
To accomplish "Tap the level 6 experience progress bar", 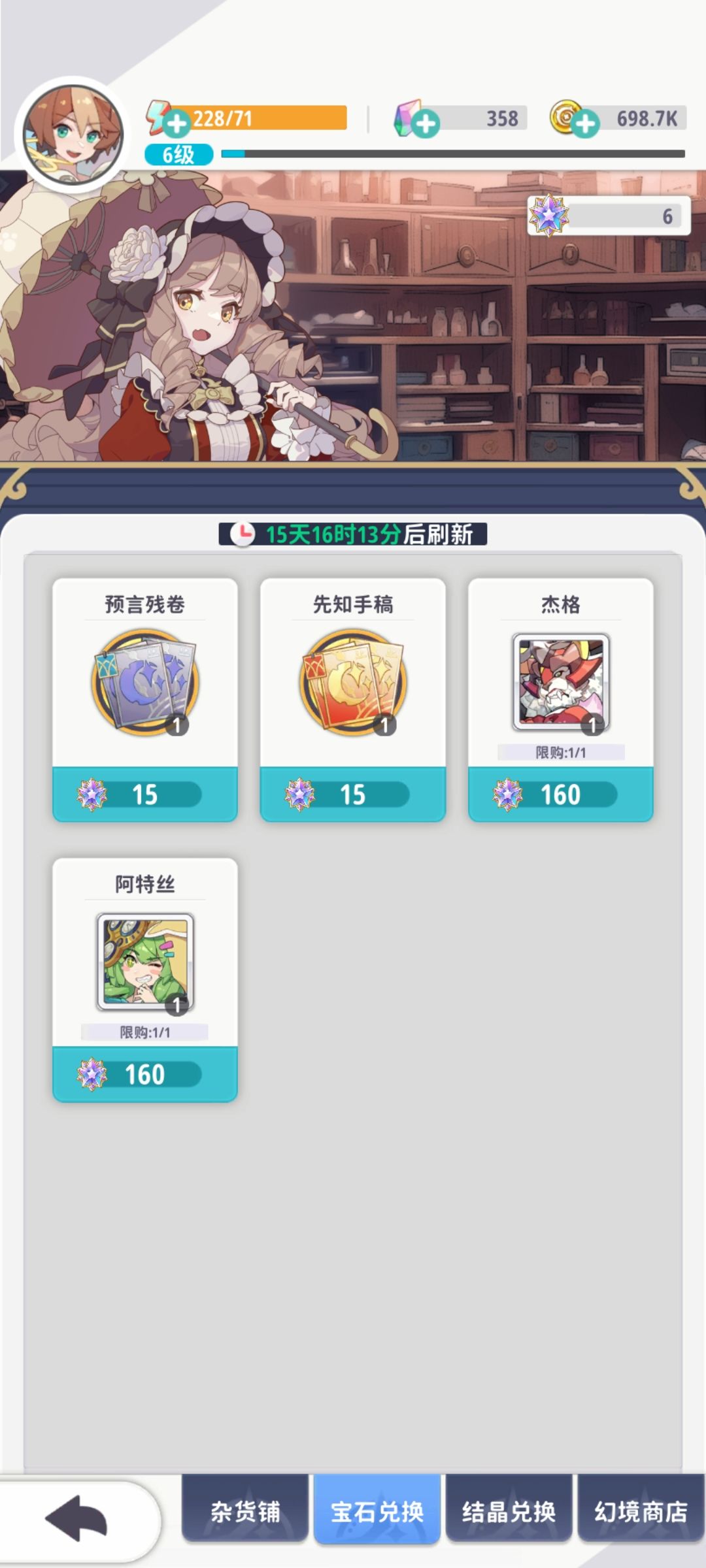I will coord(453,154).
